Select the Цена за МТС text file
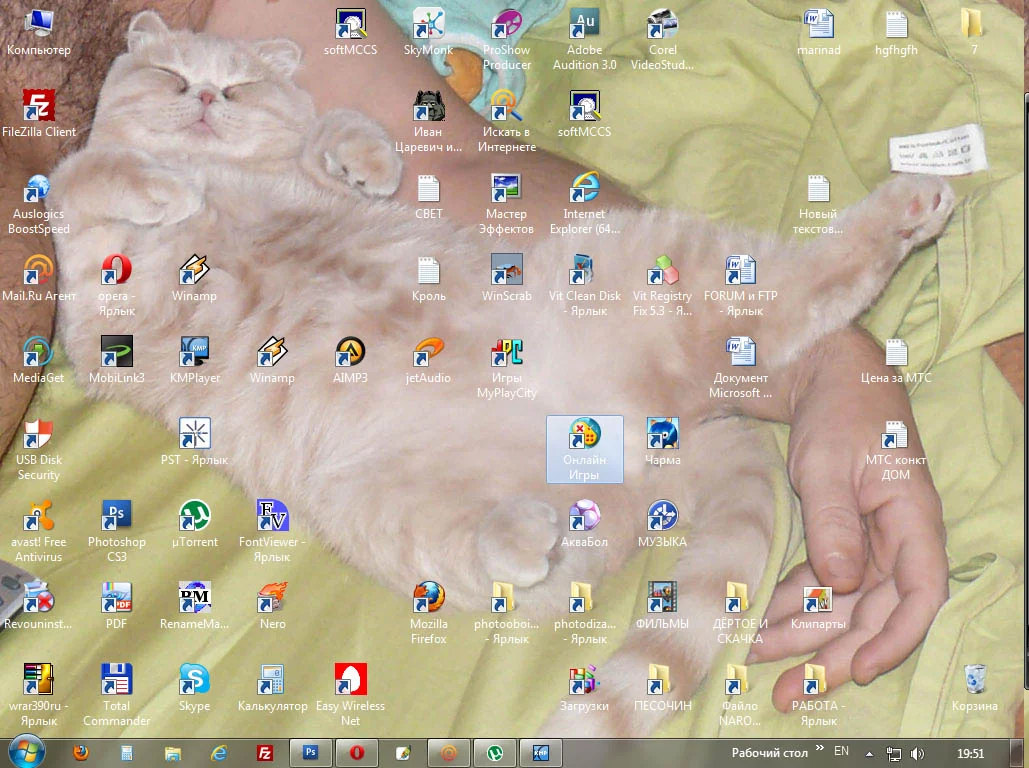 click(896, 360)
